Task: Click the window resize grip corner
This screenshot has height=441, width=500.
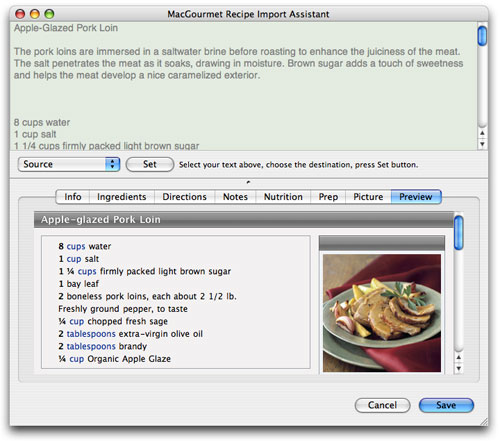Action: click(483, 422)
